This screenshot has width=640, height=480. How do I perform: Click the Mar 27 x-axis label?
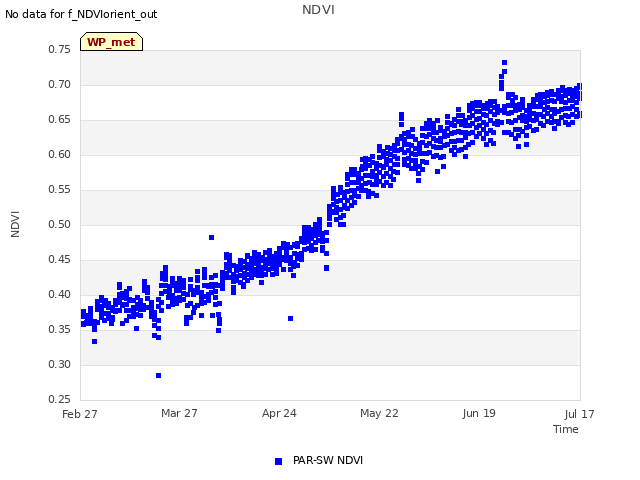click(x=179, y=413)
